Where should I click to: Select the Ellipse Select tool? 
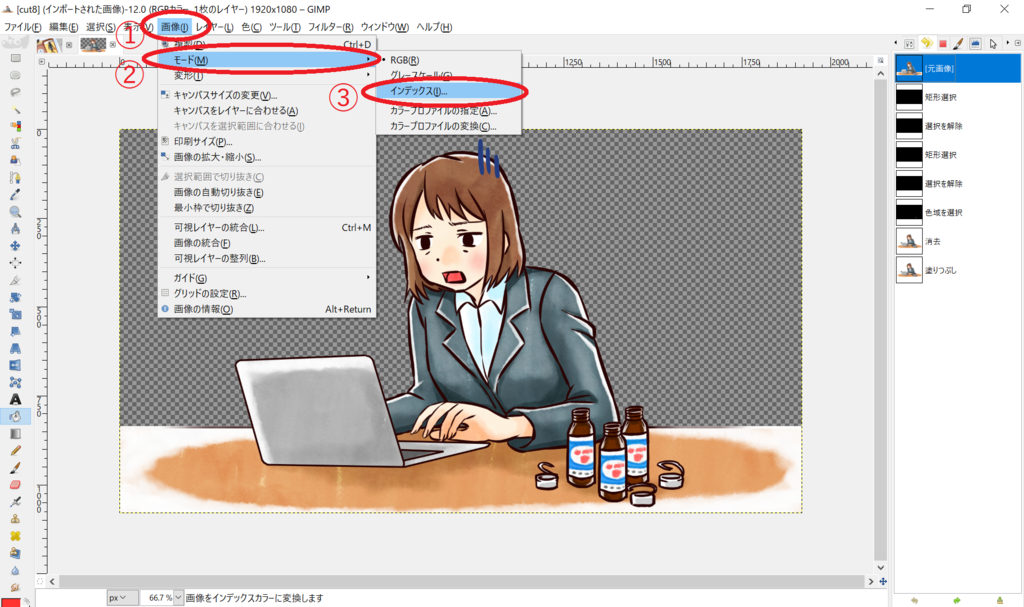(15, 75)
